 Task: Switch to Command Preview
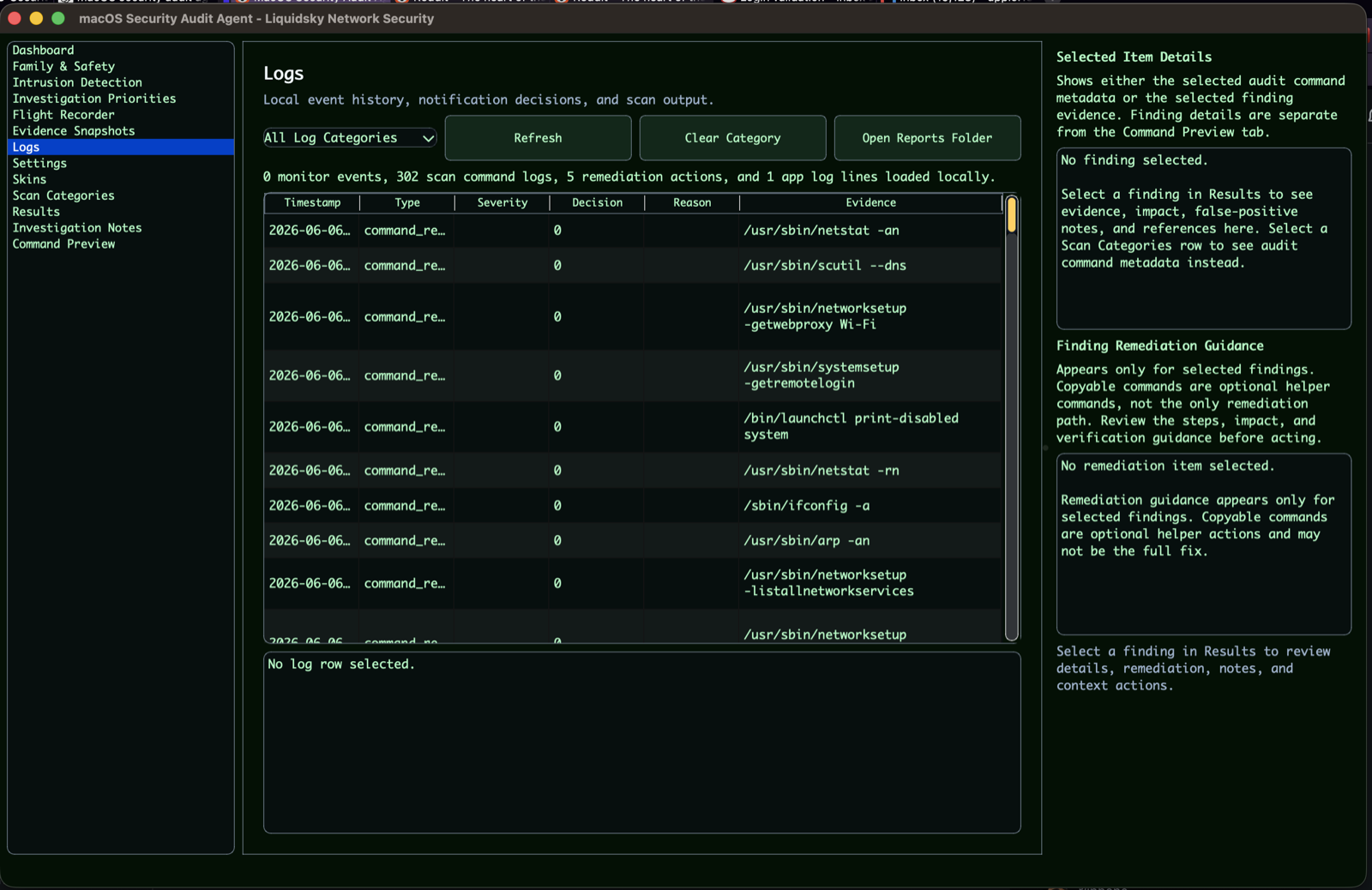[x=121, y=244]
